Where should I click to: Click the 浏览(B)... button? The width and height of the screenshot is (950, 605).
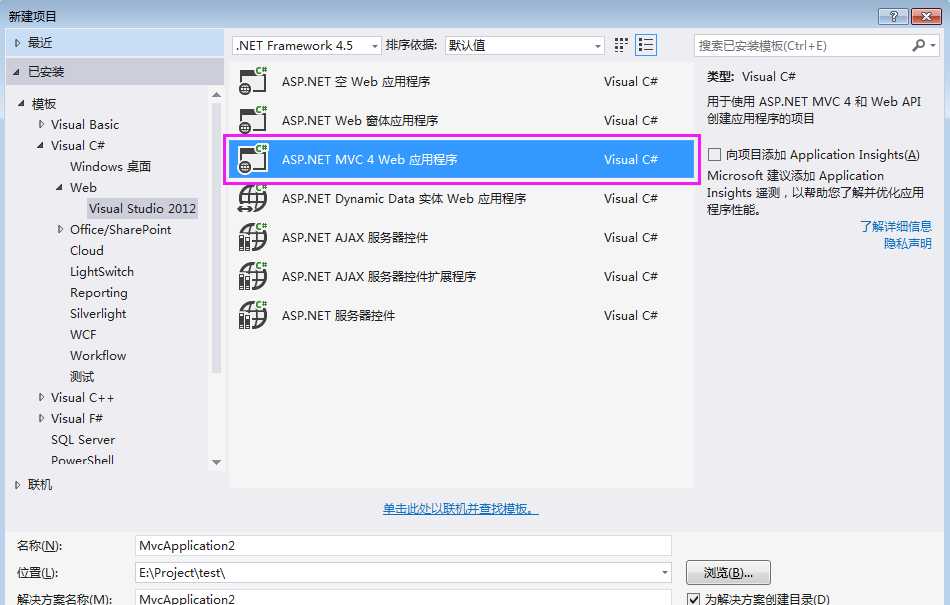coord(728,572)
